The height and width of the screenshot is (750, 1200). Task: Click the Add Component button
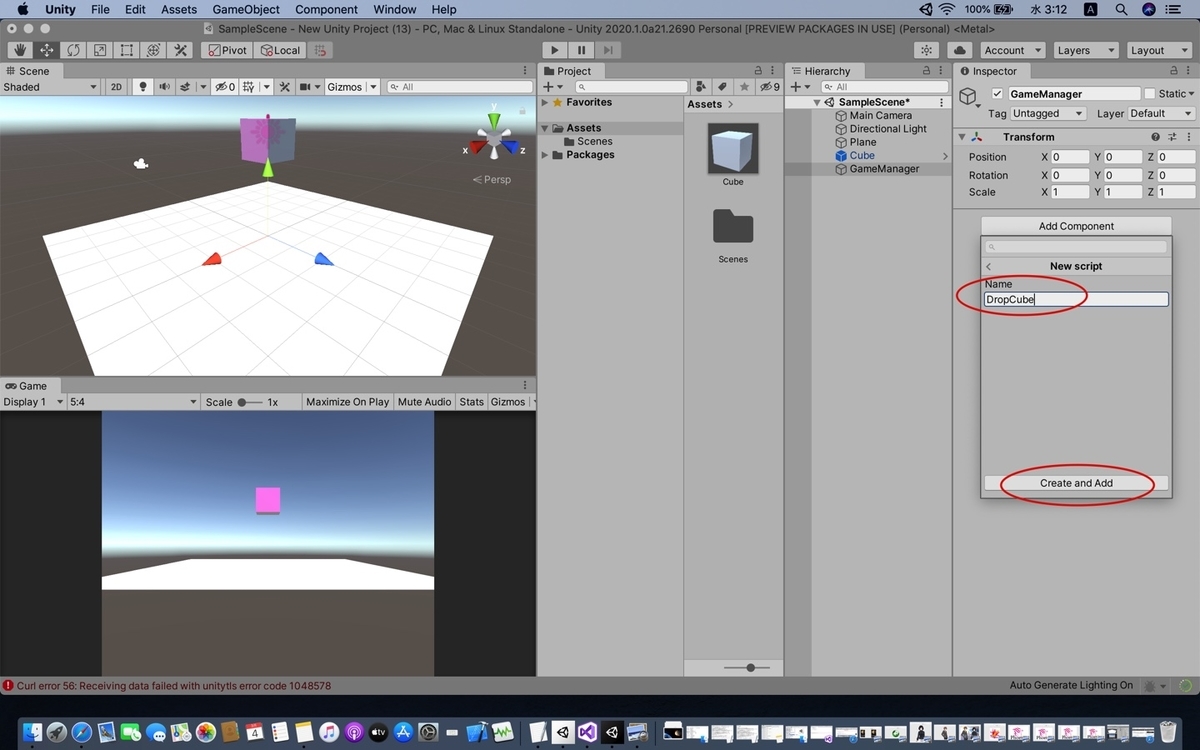click(1076, 226)
